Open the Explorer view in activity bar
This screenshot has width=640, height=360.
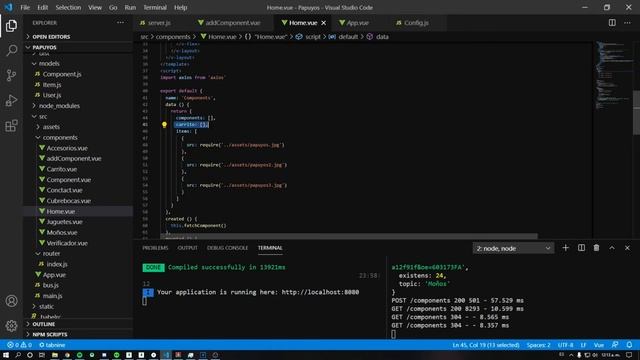tap(11, 26)
